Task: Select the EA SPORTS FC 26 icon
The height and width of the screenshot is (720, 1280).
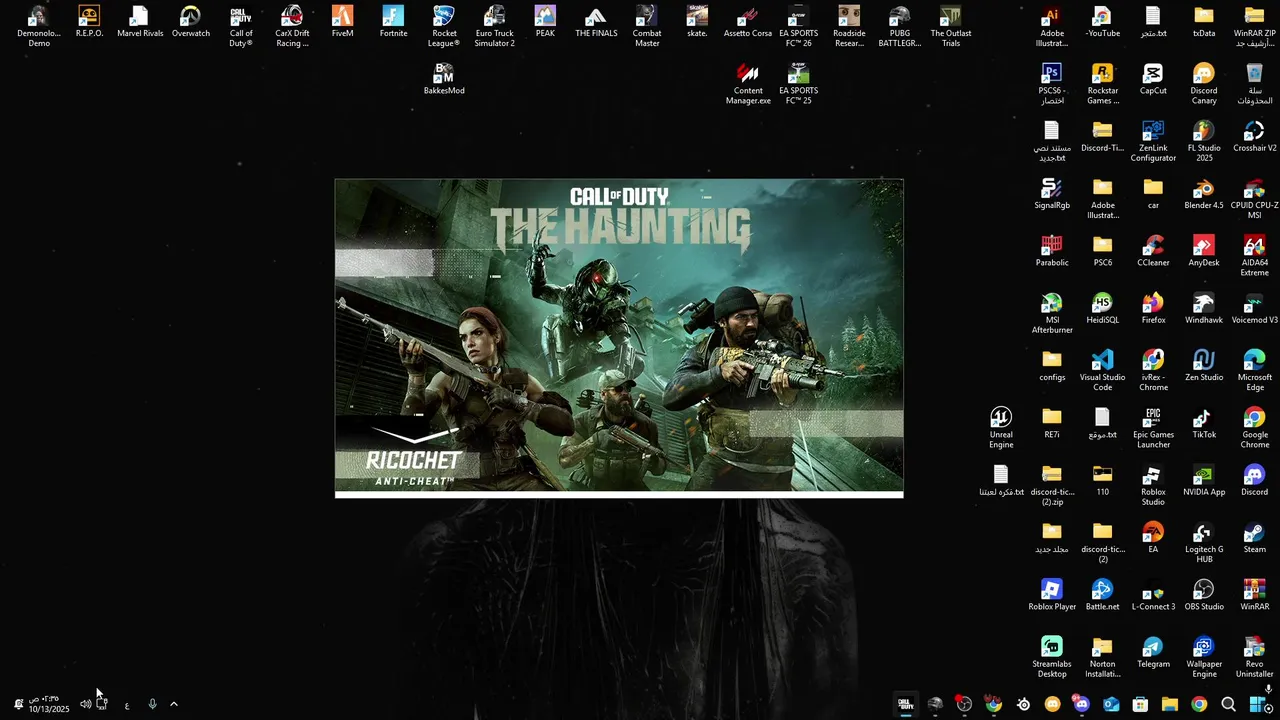Action: (798, 26)
